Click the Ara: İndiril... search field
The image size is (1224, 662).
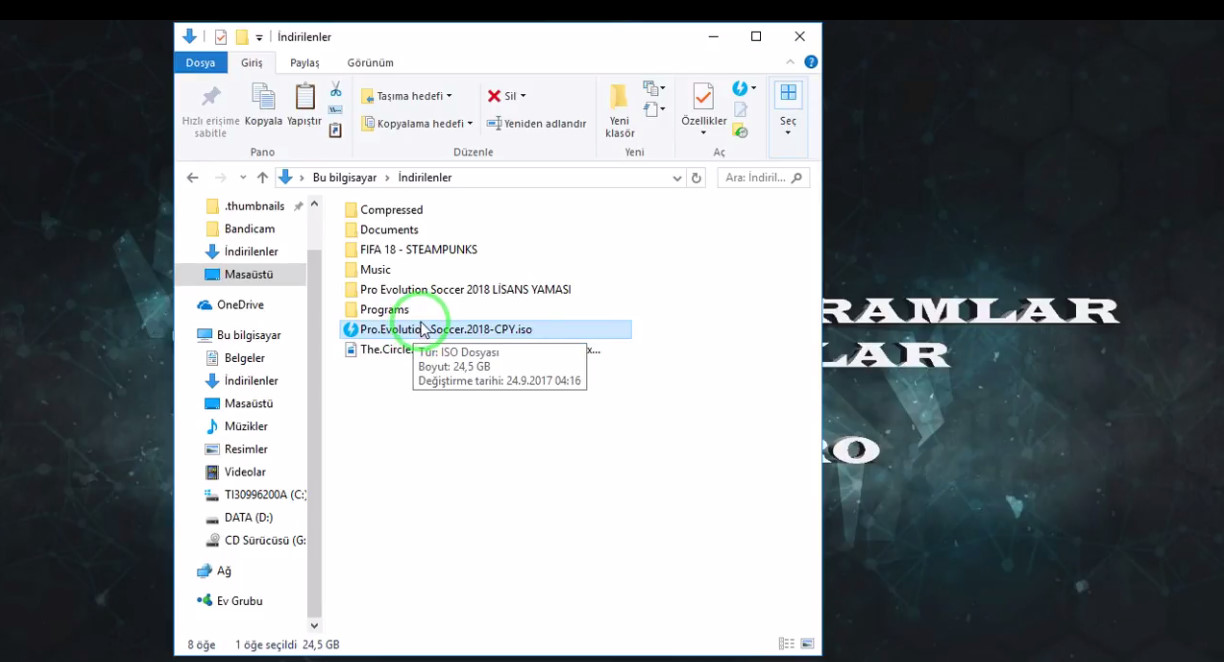pos(763,178)
